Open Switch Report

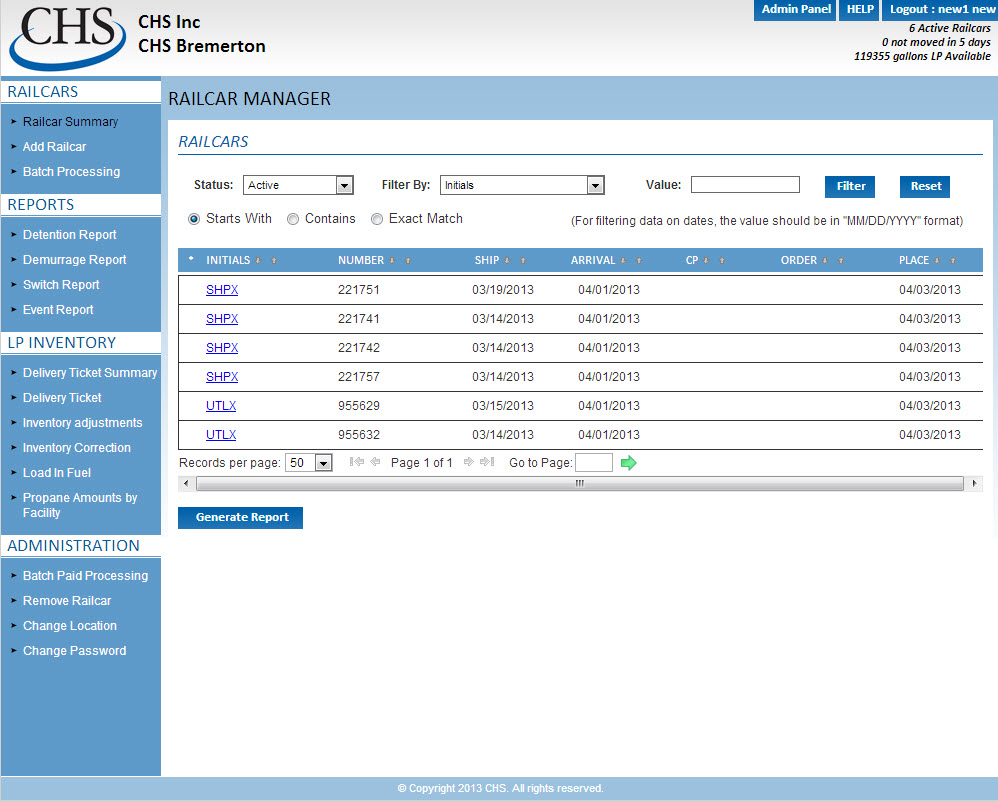click(61, 285)
